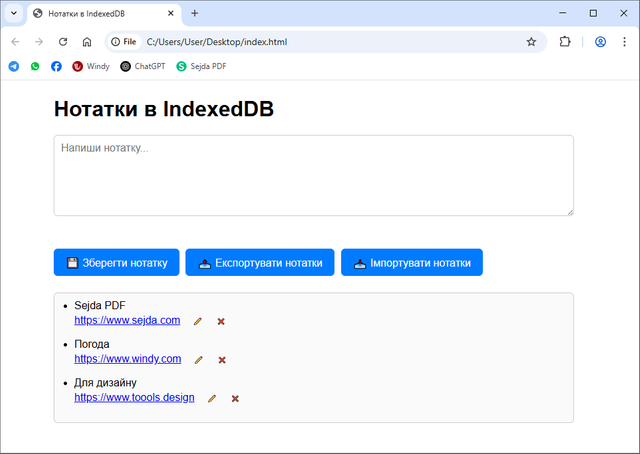Go forward in browser history
The image size is (640, 454).
(39, 42)
